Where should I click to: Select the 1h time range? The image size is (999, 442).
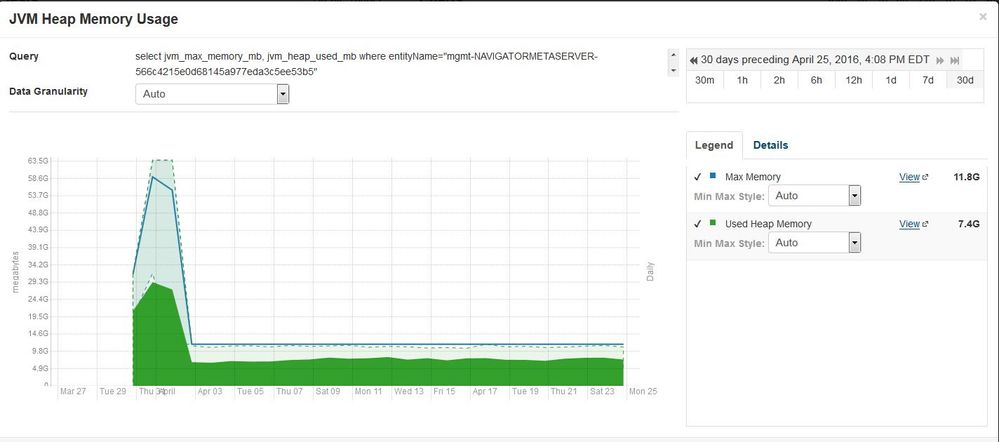click(742, 80)
